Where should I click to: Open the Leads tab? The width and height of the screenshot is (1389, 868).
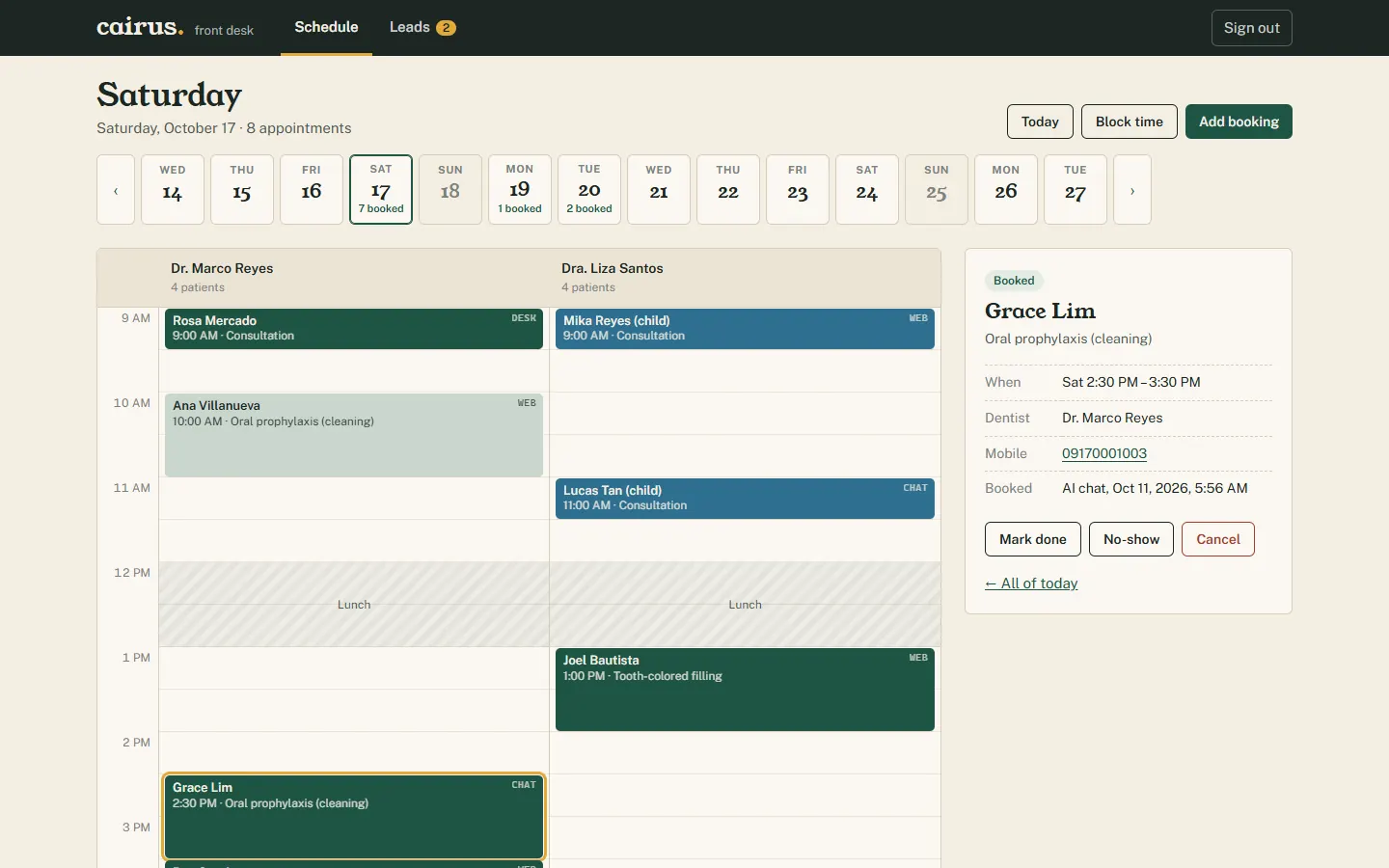click(x=422, y=27)
